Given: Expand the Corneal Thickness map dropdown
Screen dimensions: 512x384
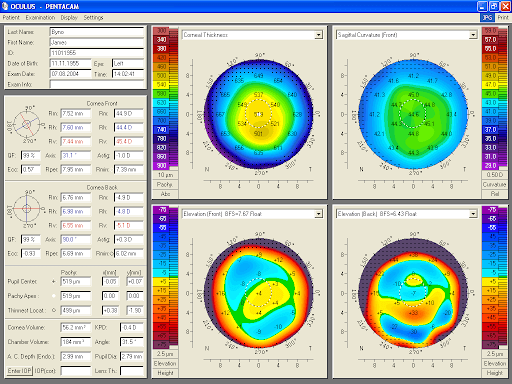Looking at the screenshot, I should click(x=319, y=35).
